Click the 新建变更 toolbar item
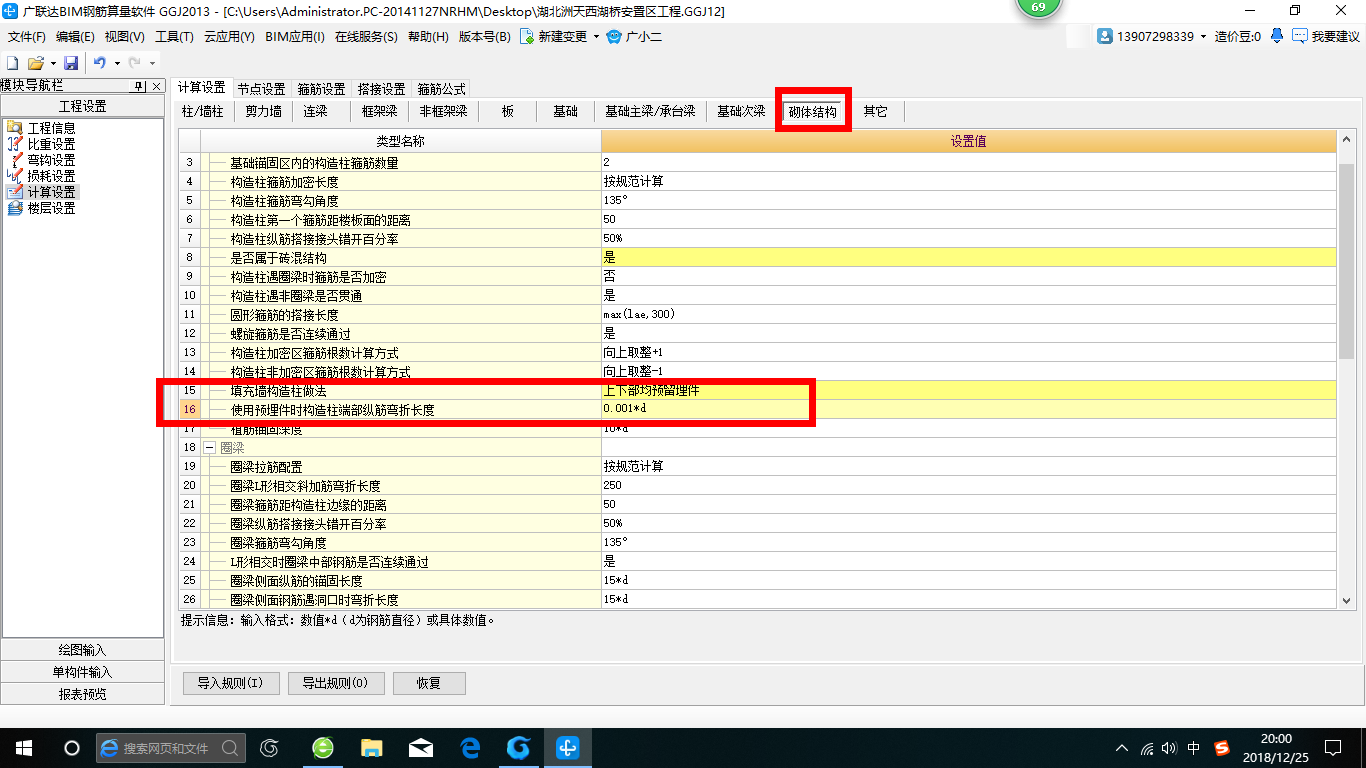This screenshot has width=1366, height=768. coord(553,37)
